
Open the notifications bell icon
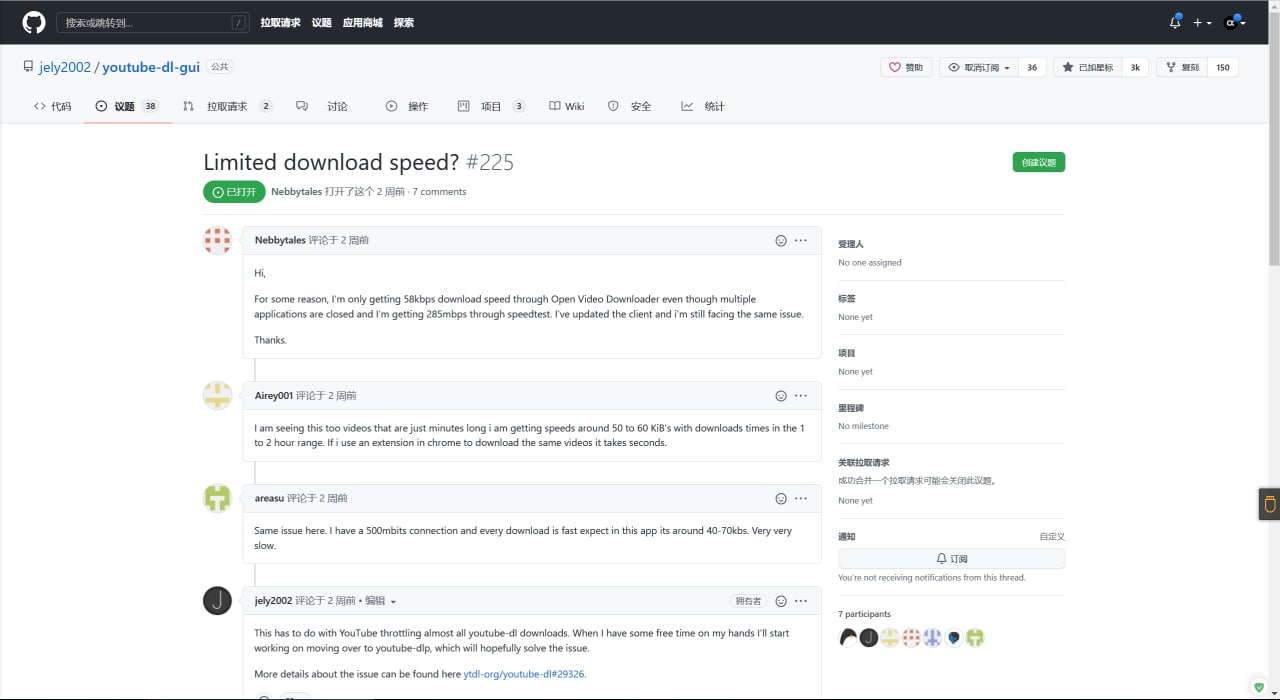pyautogui.click(x=1175, y=22)
